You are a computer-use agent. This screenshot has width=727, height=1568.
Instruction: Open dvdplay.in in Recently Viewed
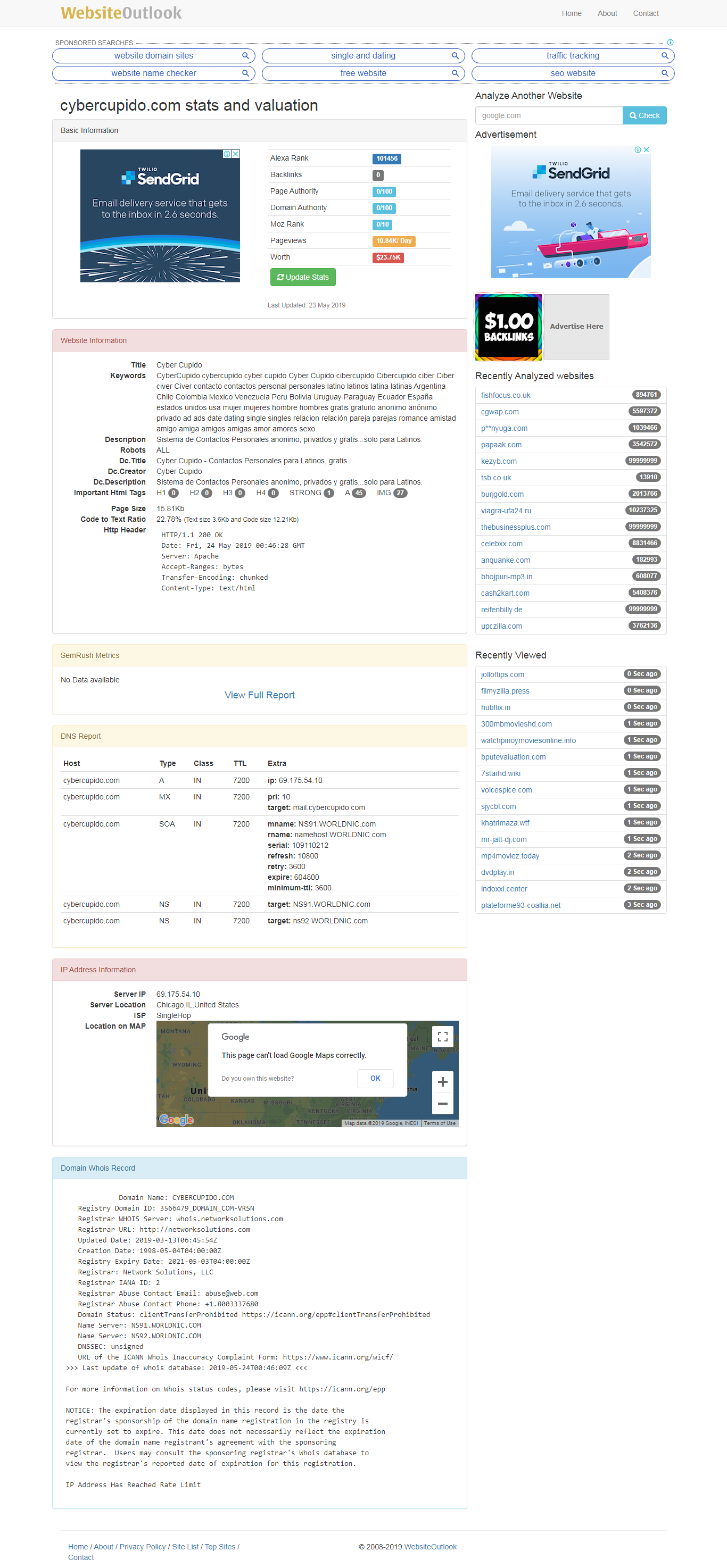(497, 872)
